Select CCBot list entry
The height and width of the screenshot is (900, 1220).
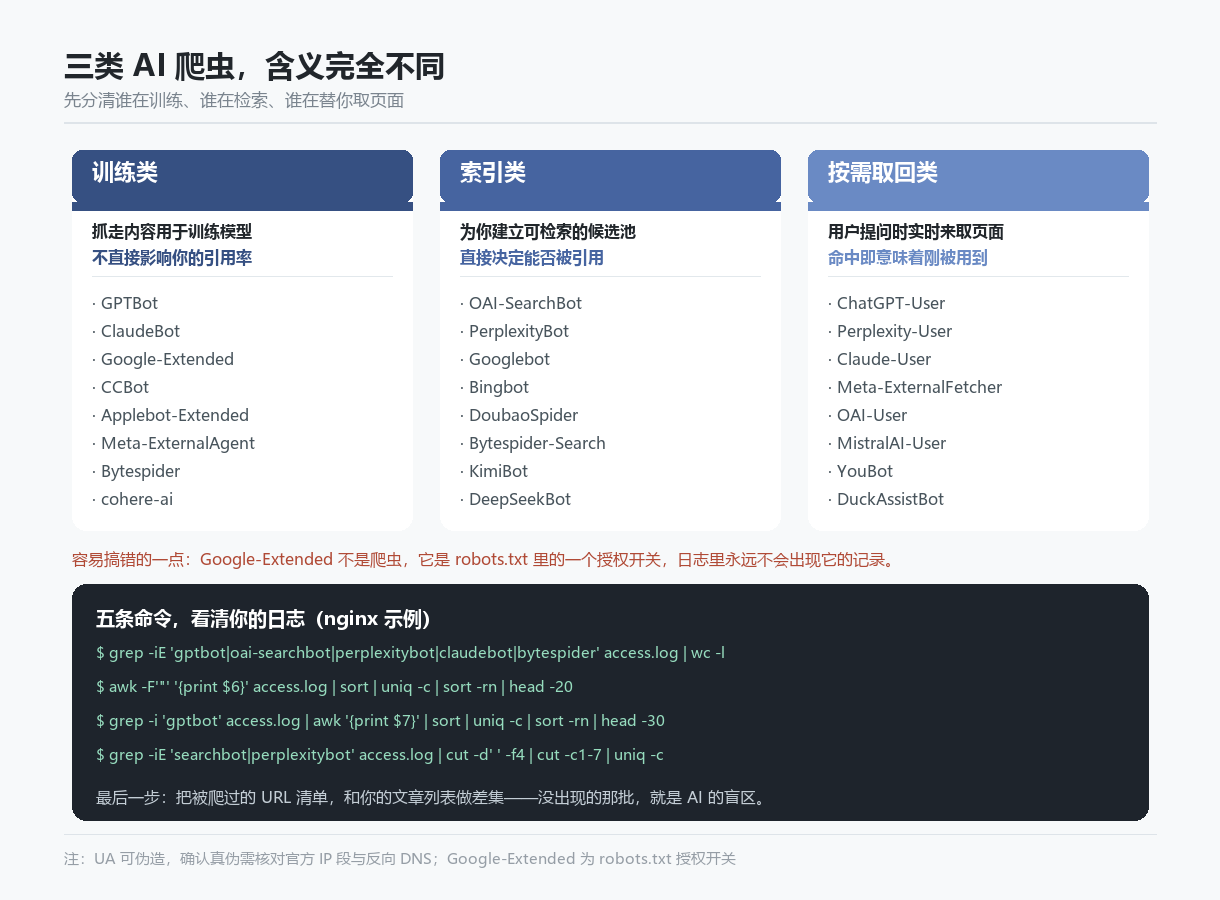pyautogui.click(x=121, y=387)
